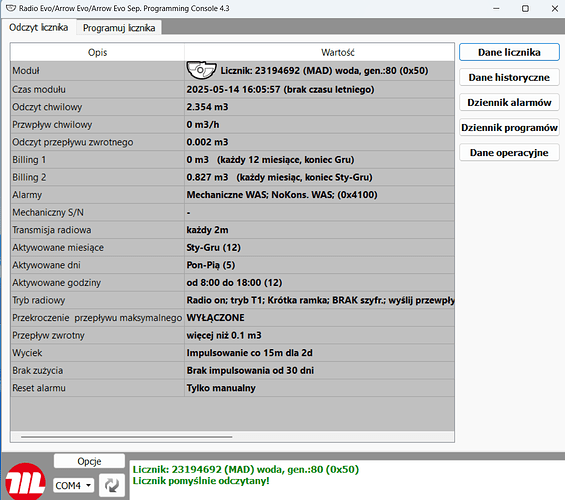Click the water meter icon in Moduł row

[201, 70]
